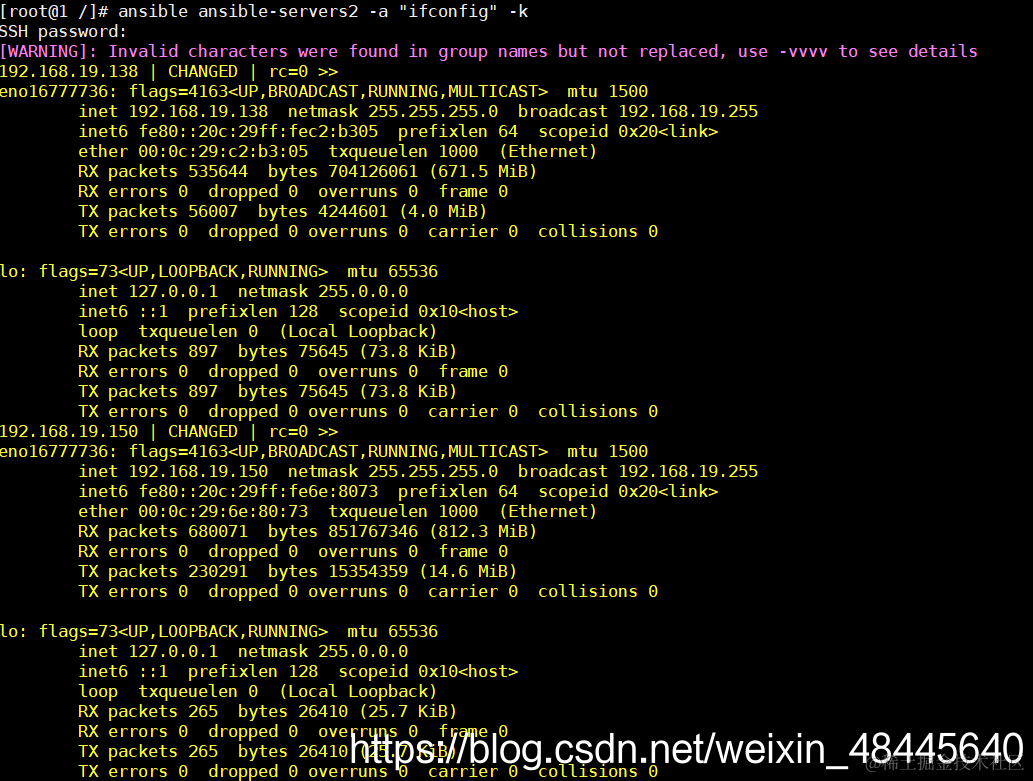Open the blog.csdn.net watermark URL
1033x781 pixels.
686,749
